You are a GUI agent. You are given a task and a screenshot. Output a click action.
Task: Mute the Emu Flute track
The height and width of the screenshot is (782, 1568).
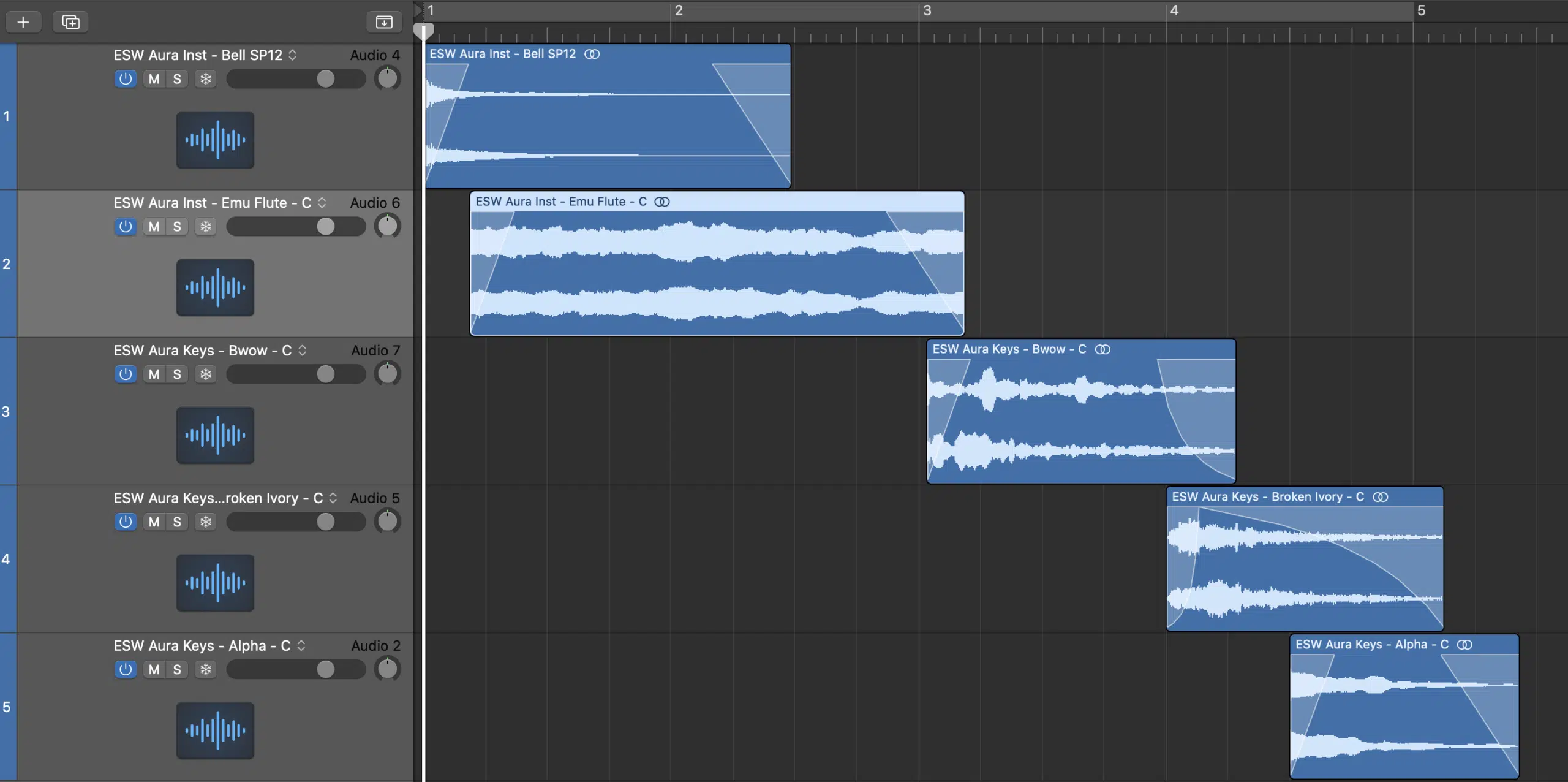154,227
